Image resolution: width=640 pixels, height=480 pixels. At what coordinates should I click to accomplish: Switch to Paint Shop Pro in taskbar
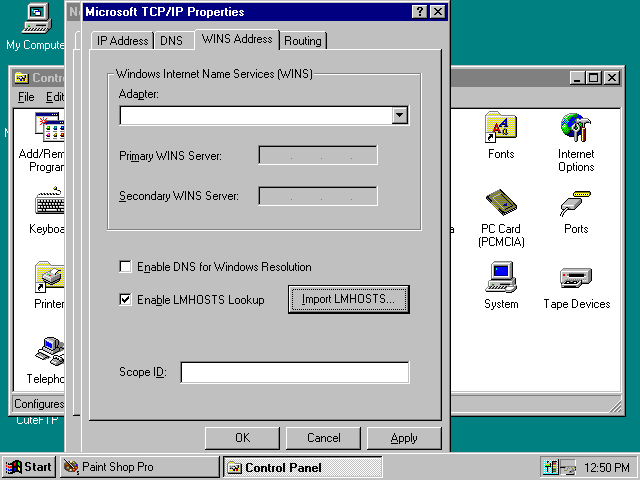point(138,467)
